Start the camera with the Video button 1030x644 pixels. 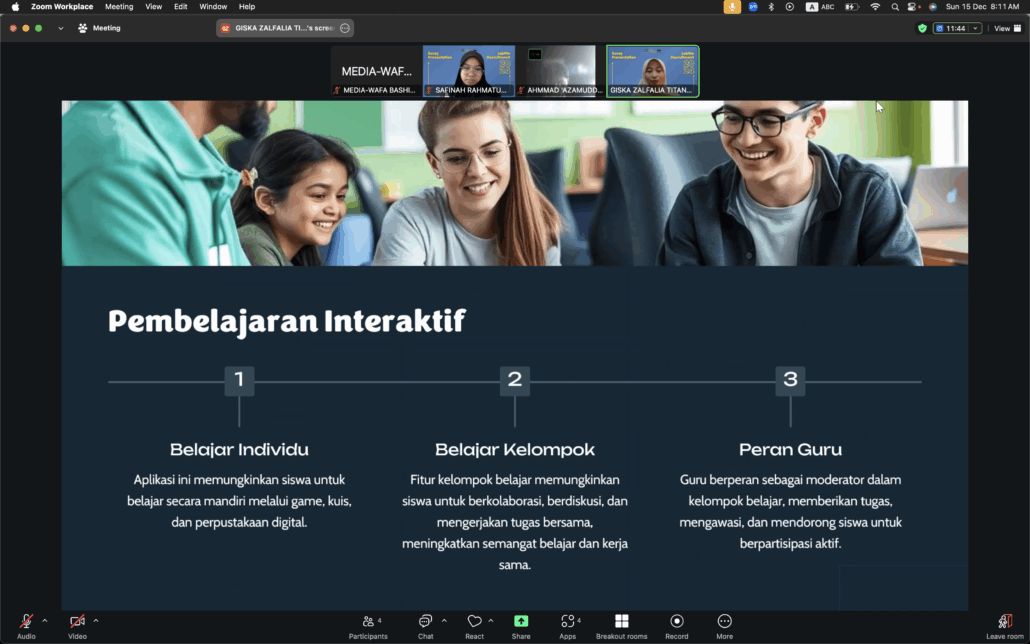(x=78, y=626)
